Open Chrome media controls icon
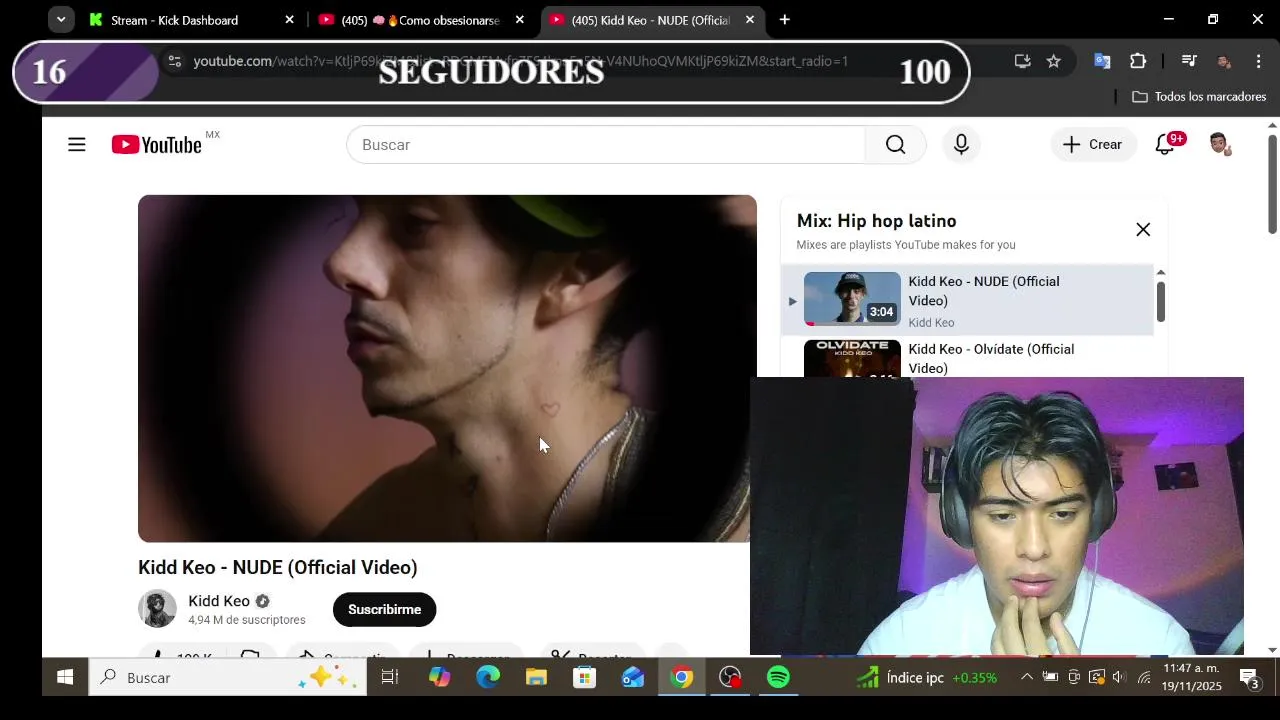Viewport: 1280px width, 720px height. pos(1189,61)
